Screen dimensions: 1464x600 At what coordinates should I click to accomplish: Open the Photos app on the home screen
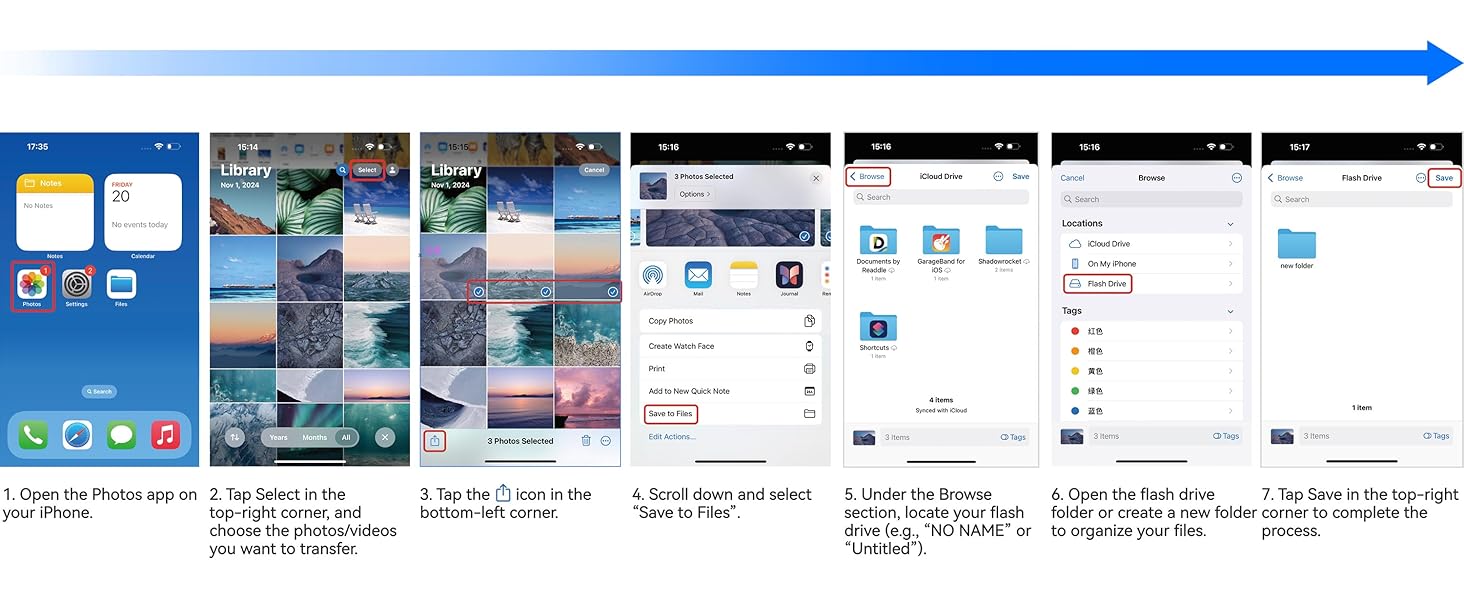32,285
